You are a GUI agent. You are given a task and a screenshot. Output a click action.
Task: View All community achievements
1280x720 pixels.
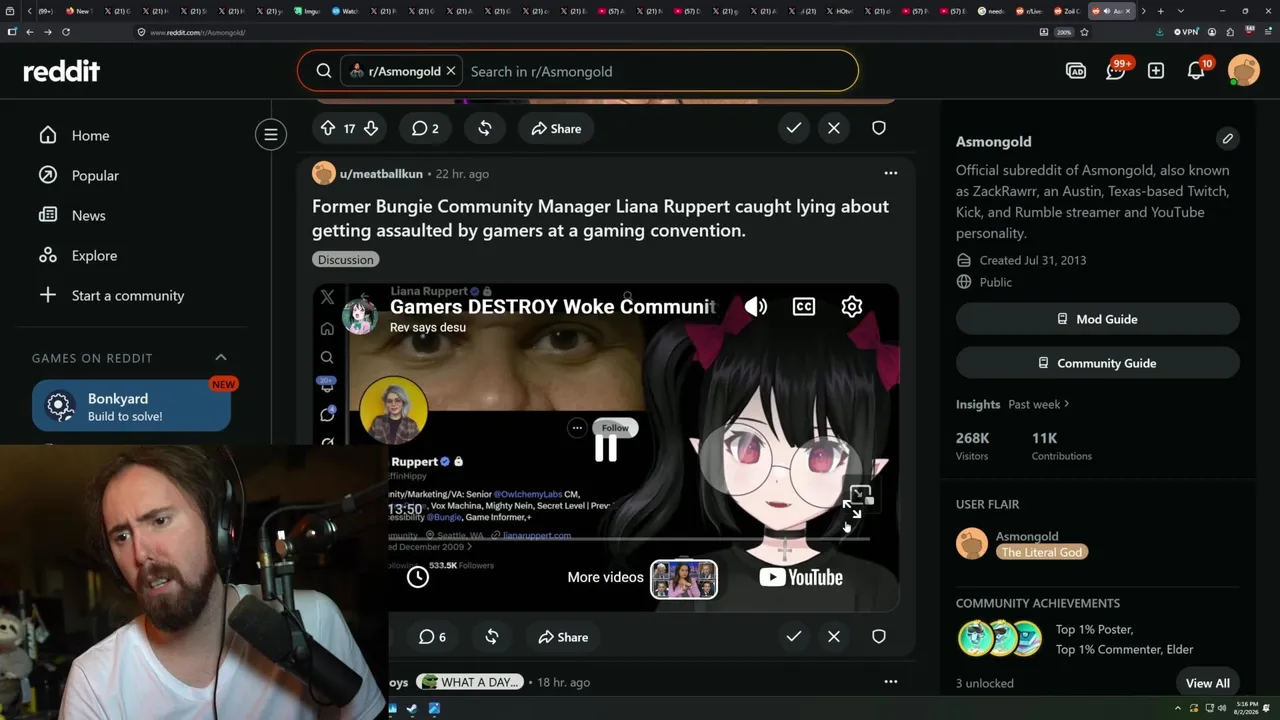pyautogui.click(x=1208, y=683)
